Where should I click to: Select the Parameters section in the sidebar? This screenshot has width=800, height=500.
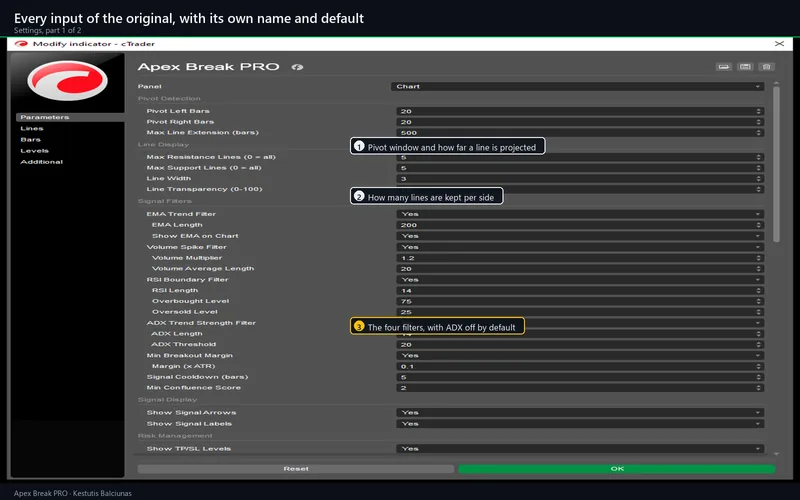point(70,117)
